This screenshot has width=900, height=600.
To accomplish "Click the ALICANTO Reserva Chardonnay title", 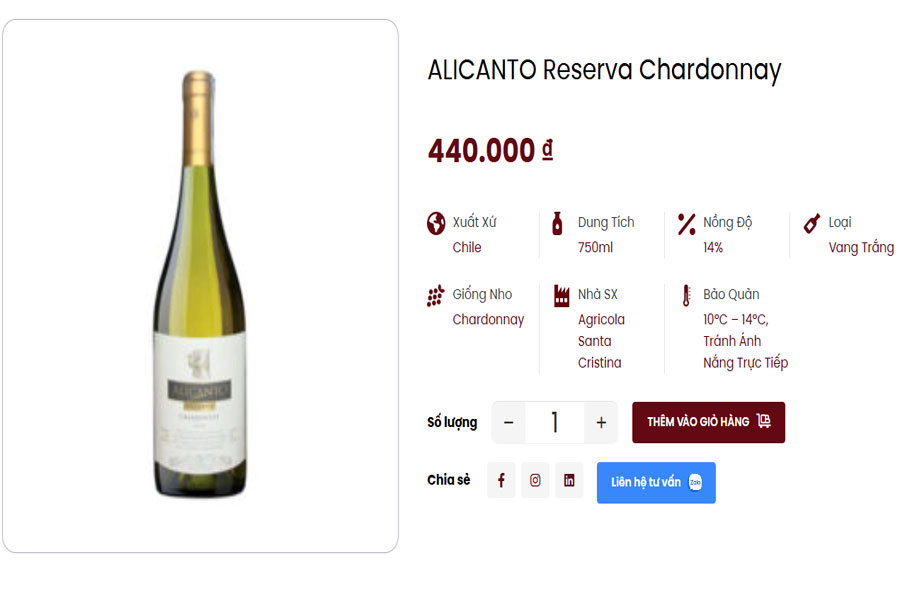I will pyautogui.click(x=605, y=71).
